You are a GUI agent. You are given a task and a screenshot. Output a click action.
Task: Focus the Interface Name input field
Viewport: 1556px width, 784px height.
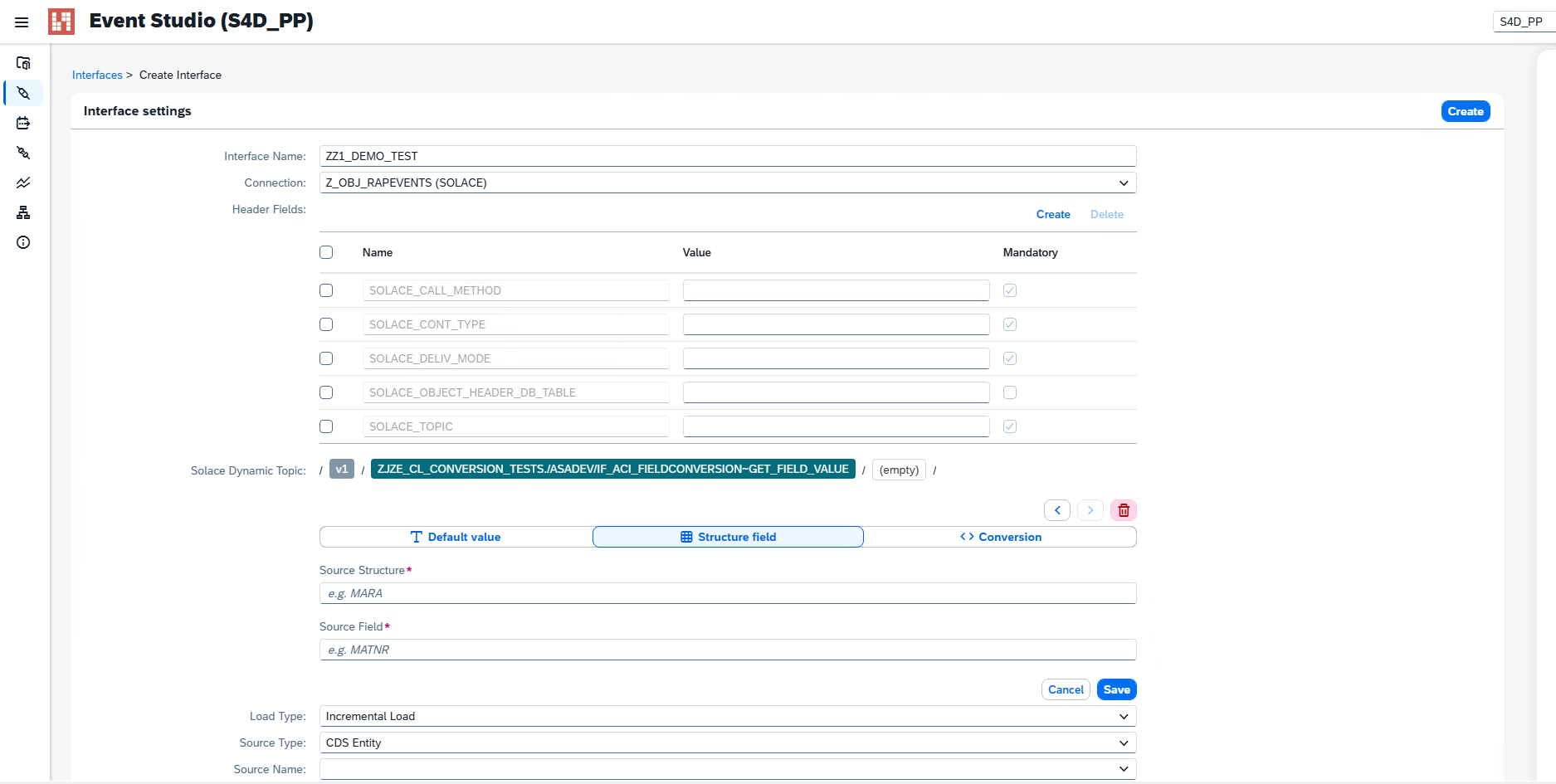point(728,156)
